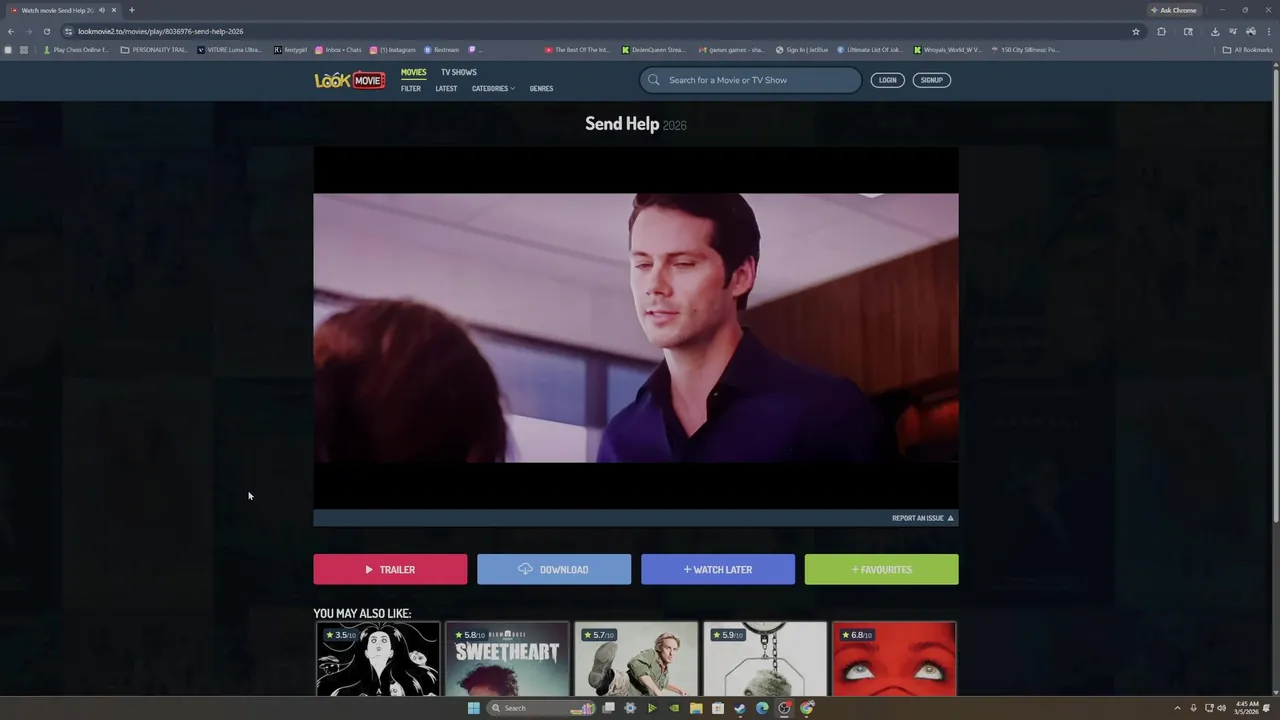1280x720 pixels.
Task: Open Ultimate List Of Job... bookmark
Action: [869, 49]
